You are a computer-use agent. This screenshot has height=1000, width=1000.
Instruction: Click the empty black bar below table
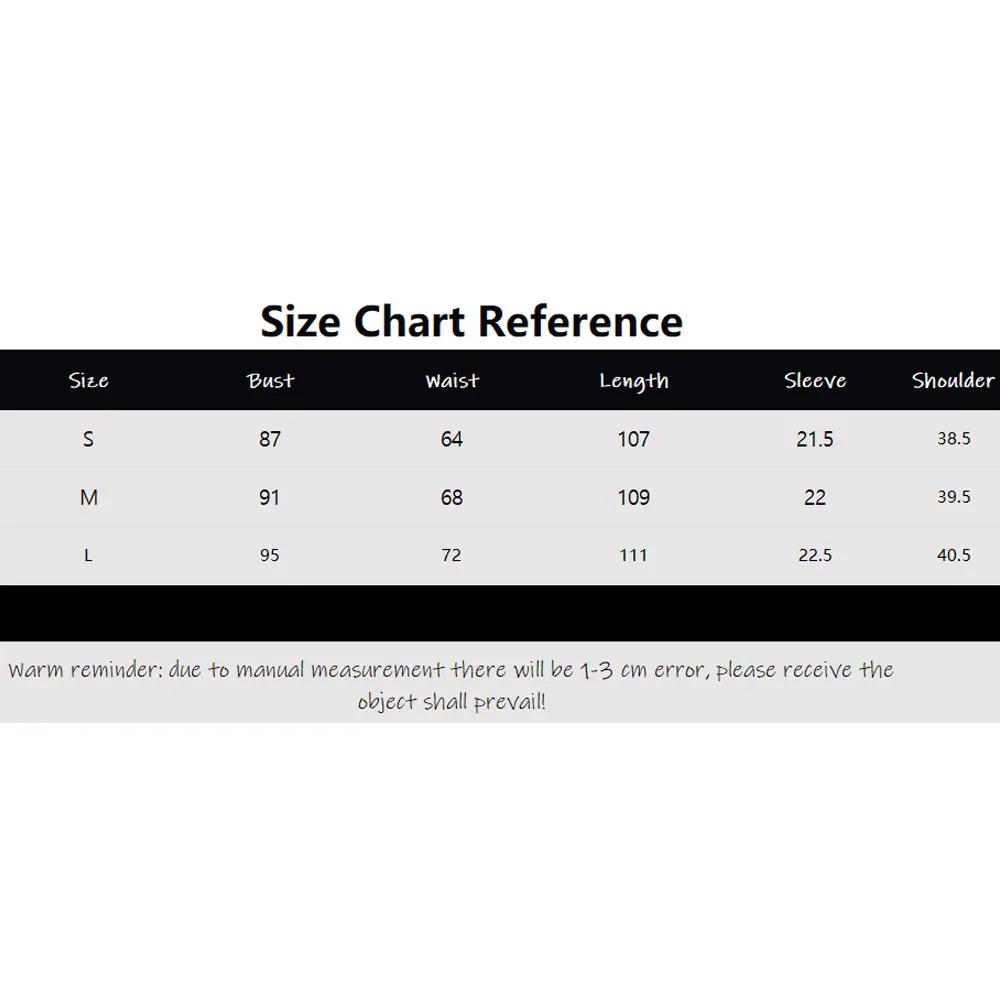500,613
